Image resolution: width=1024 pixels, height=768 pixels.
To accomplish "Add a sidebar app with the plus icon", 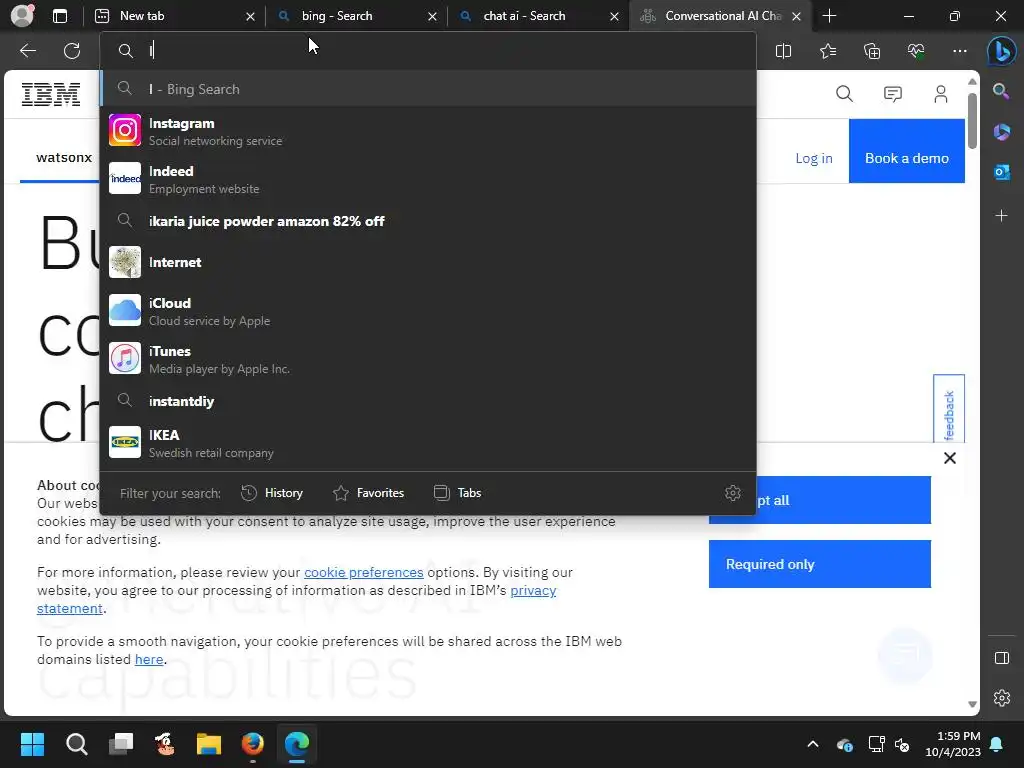I will [1001, 216].
